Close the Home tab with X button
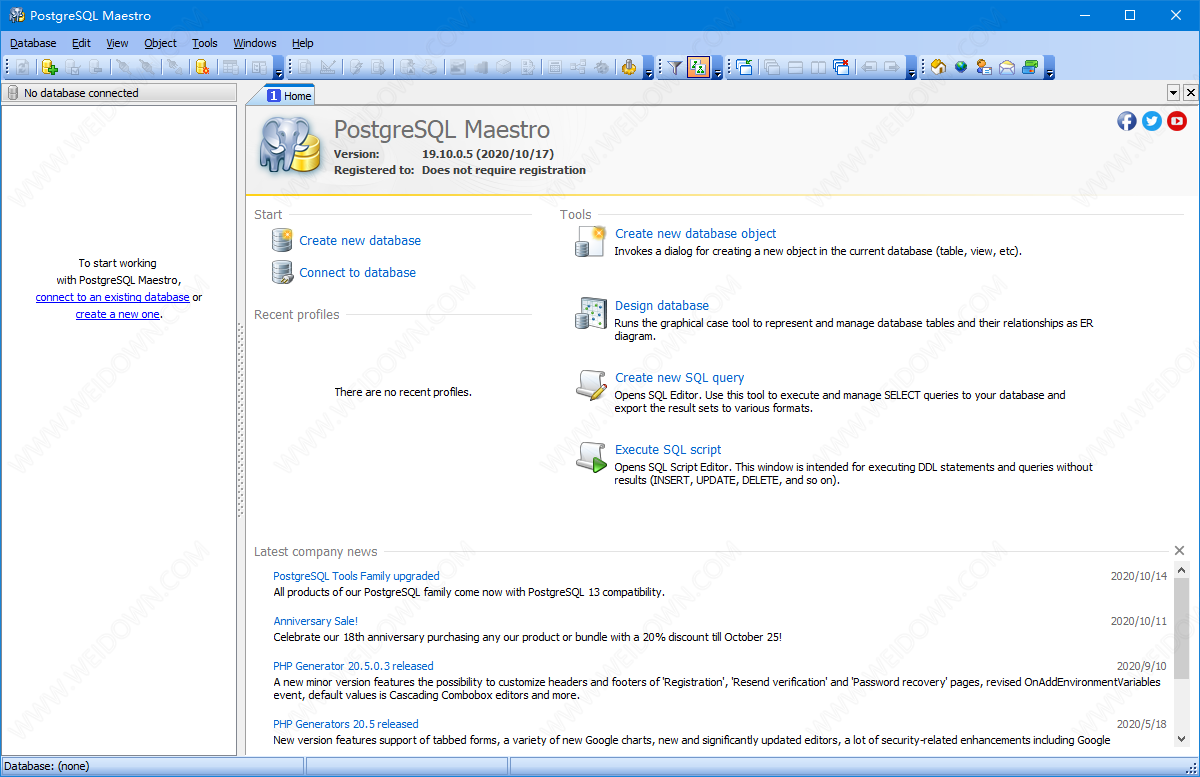 pyautogui.click(x=1190, y=92)
